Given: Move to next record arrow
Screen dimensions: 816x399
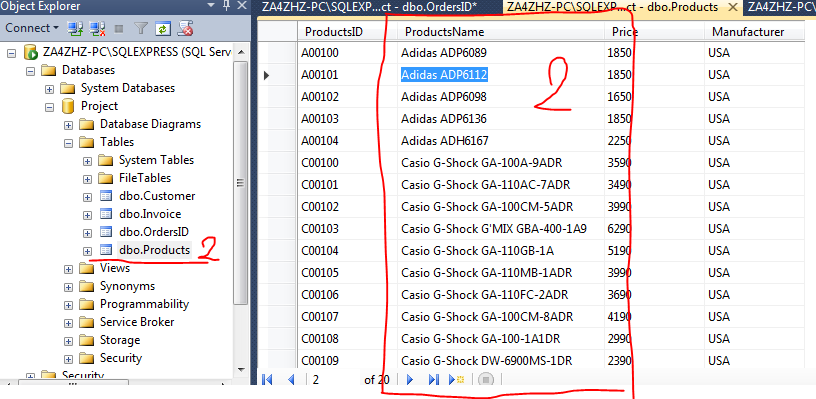Looking at the screenshot, I should [410, 380].
